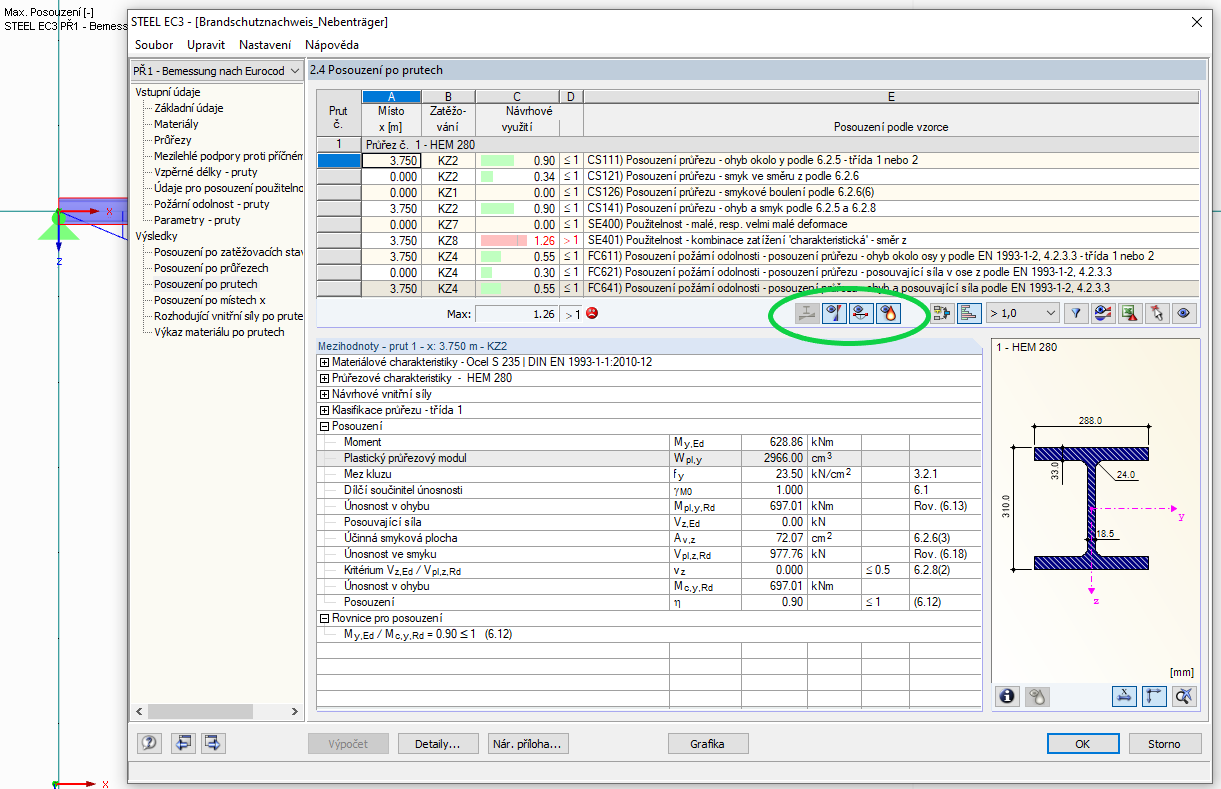Viewport: 1221px width, 789px height.
Task: Select the CS126 shear buckling row
Action: point(757,192)
